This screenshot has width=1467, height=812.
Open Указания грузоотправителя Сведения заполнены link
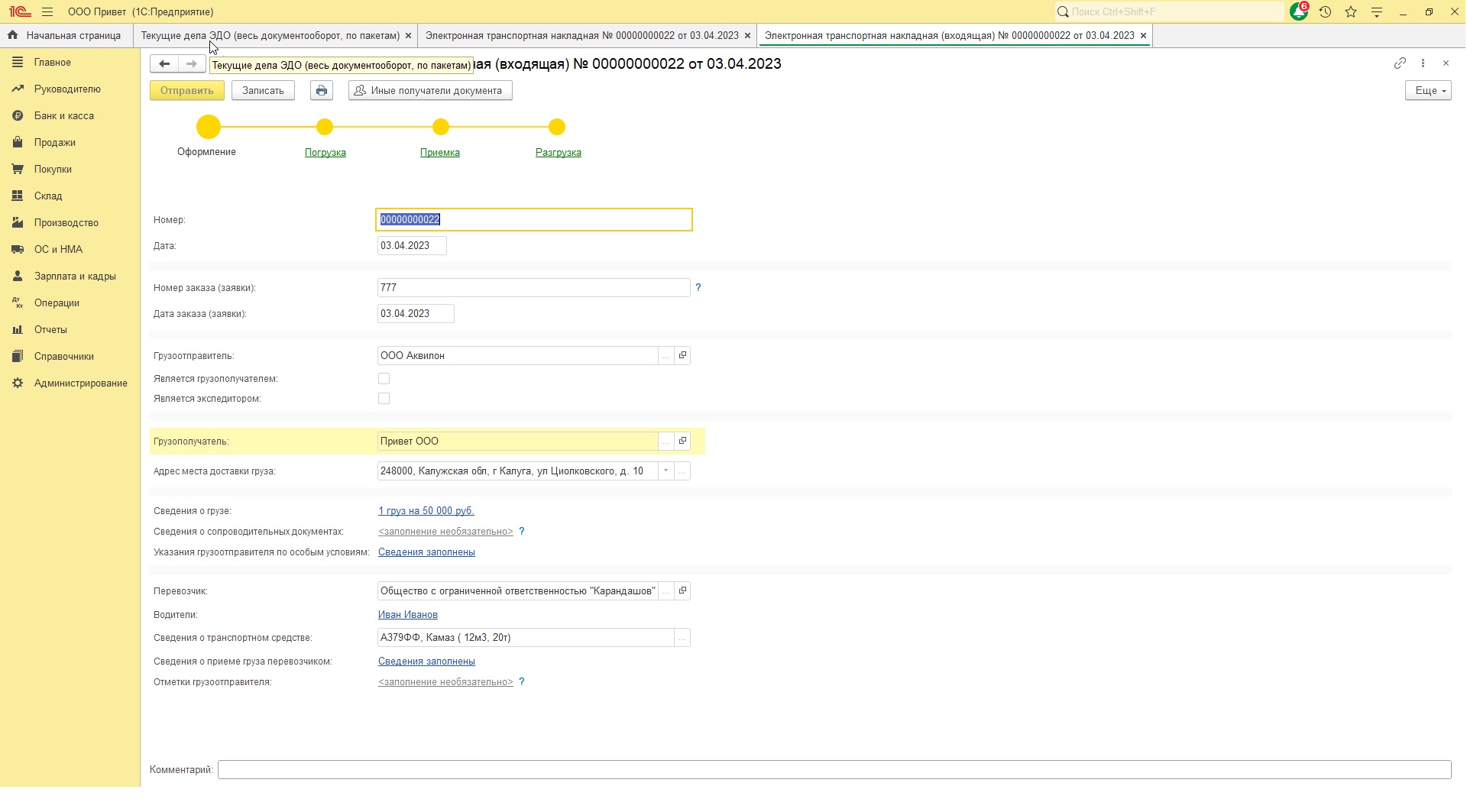pyautogui.click(x=426, y=552)
